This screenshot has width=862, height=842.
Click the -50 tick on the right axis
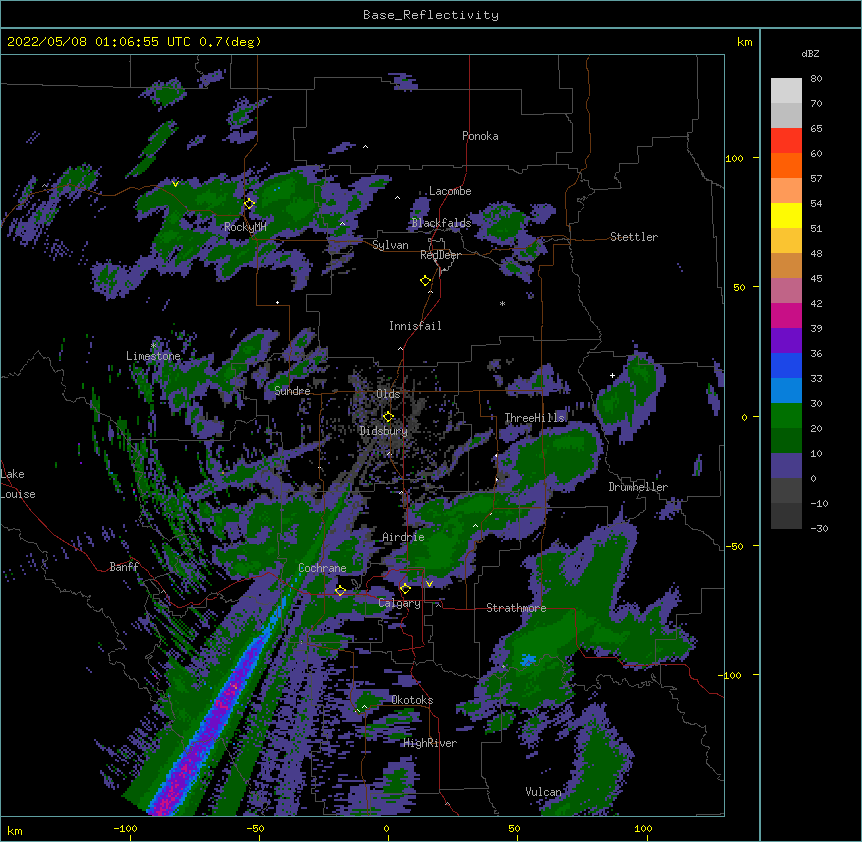point(734,546)
